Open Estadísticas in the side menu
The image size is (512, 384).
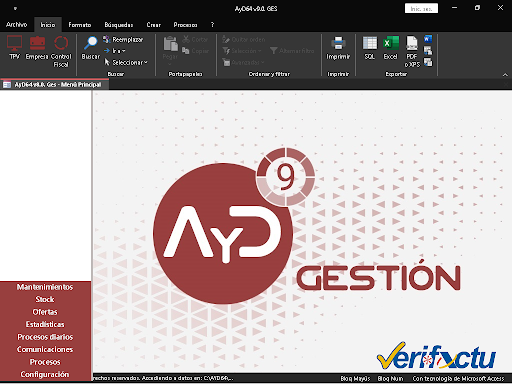click(x=45, y=324)
